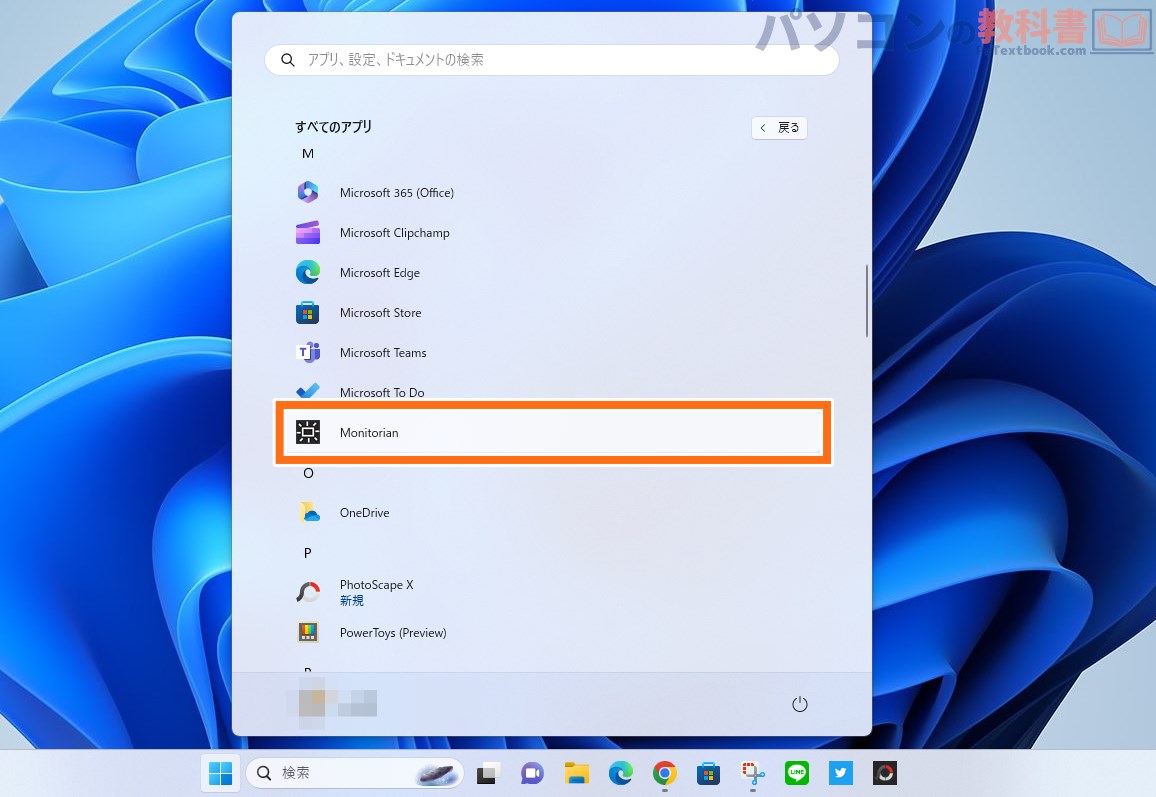Screen dimensions: 1156x797
Task: Open PowerToys (Preview)
Action: coord(392,633)
